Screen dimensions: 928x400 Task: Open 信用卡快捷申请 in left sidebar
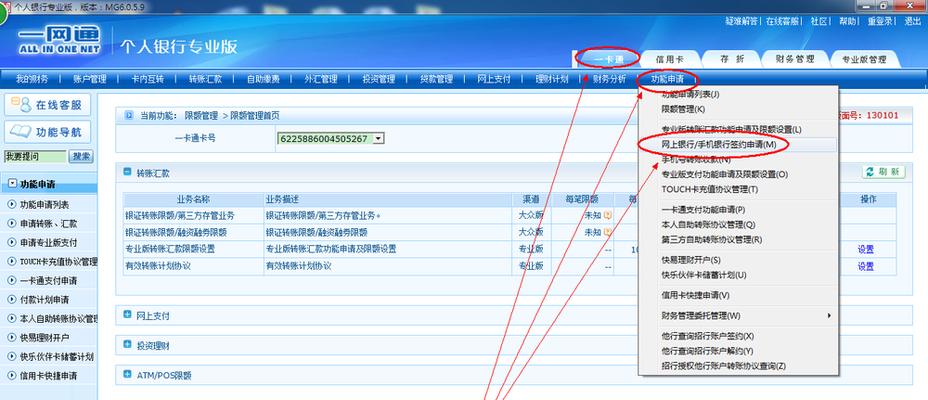tap(49, 375)
